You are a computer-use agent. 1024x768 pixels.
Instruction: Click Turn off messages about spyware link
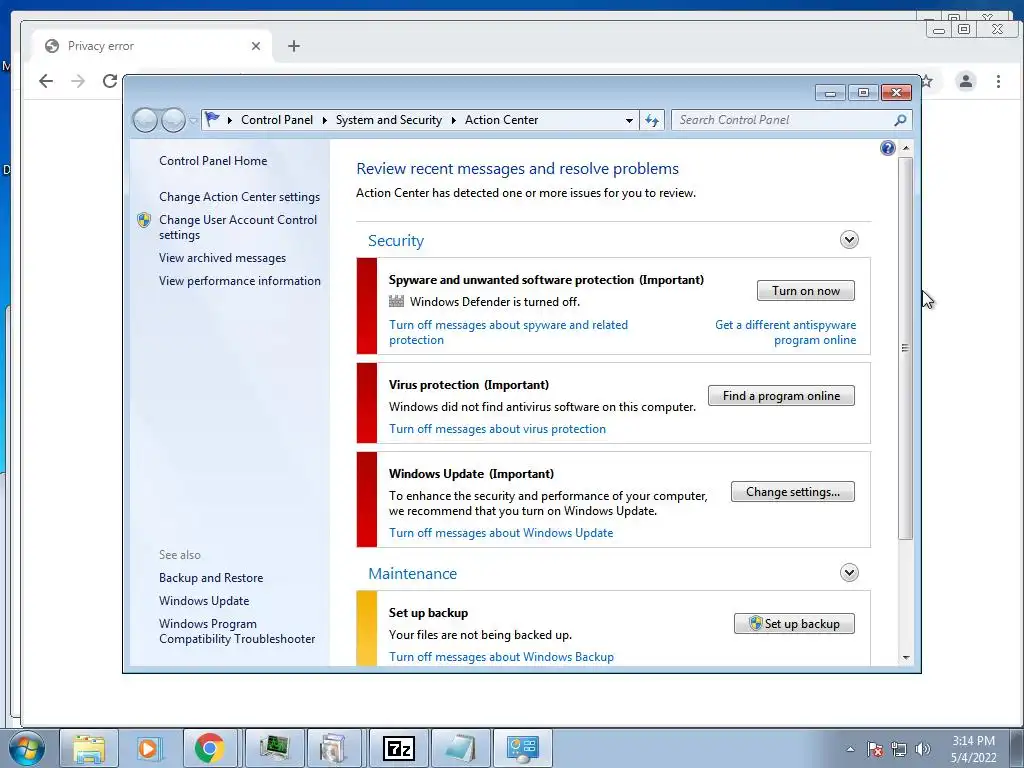tap(508, 332)
